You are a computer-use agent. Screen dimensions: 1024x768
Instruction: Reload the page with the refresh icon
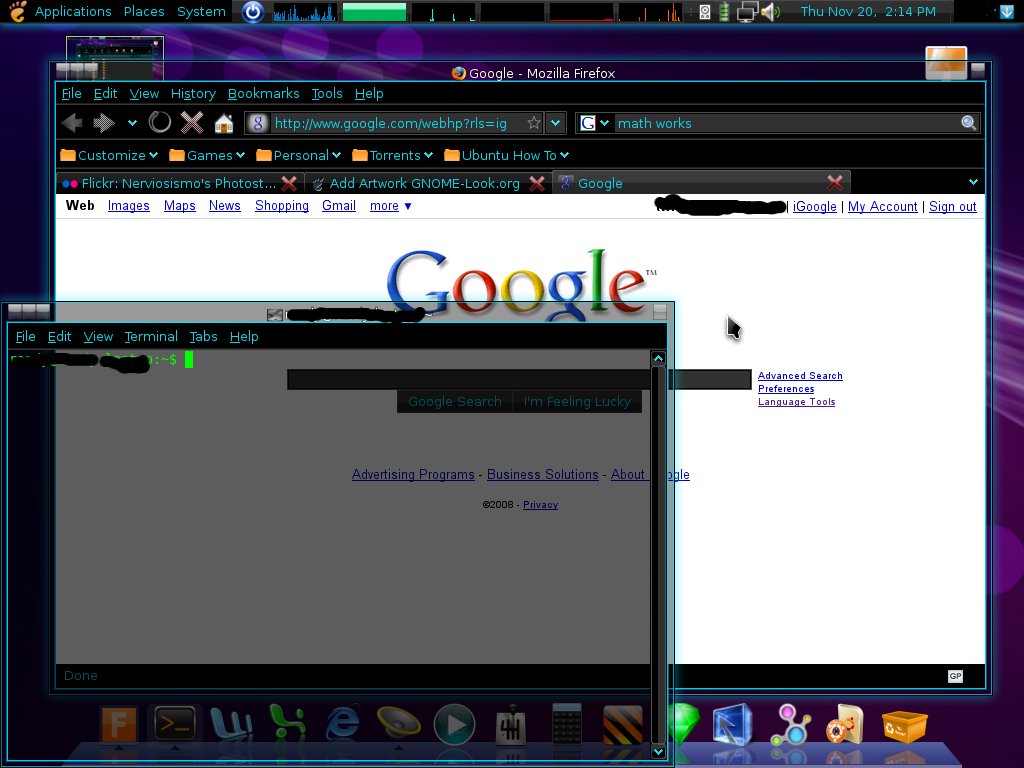tap(159, 122)
